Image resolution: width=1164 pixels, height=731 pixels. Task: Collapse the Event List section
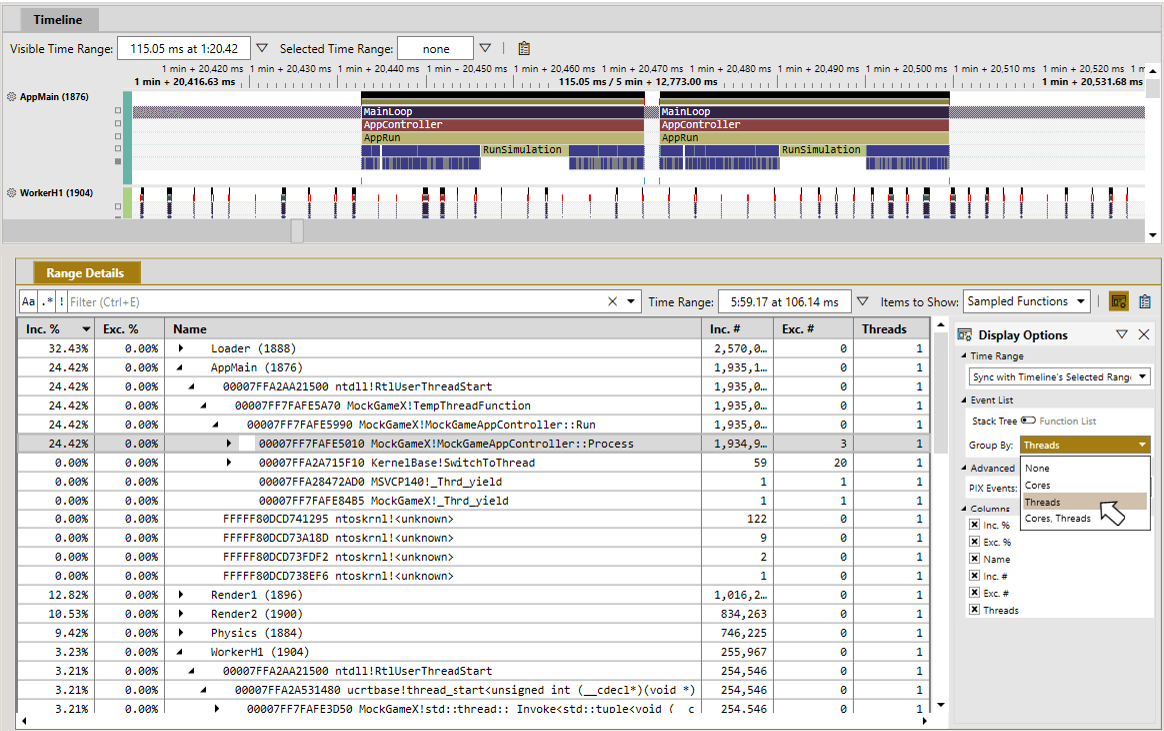point(964,400)
